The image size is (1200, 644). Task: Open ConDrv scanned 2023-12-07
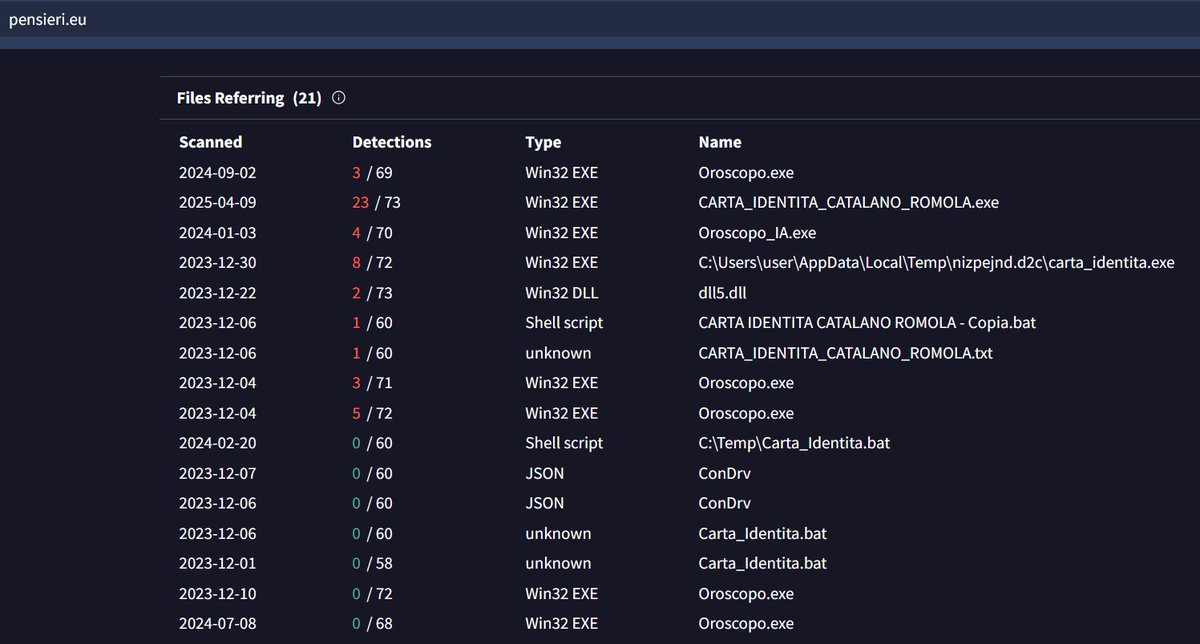click(x=724, y=473)
